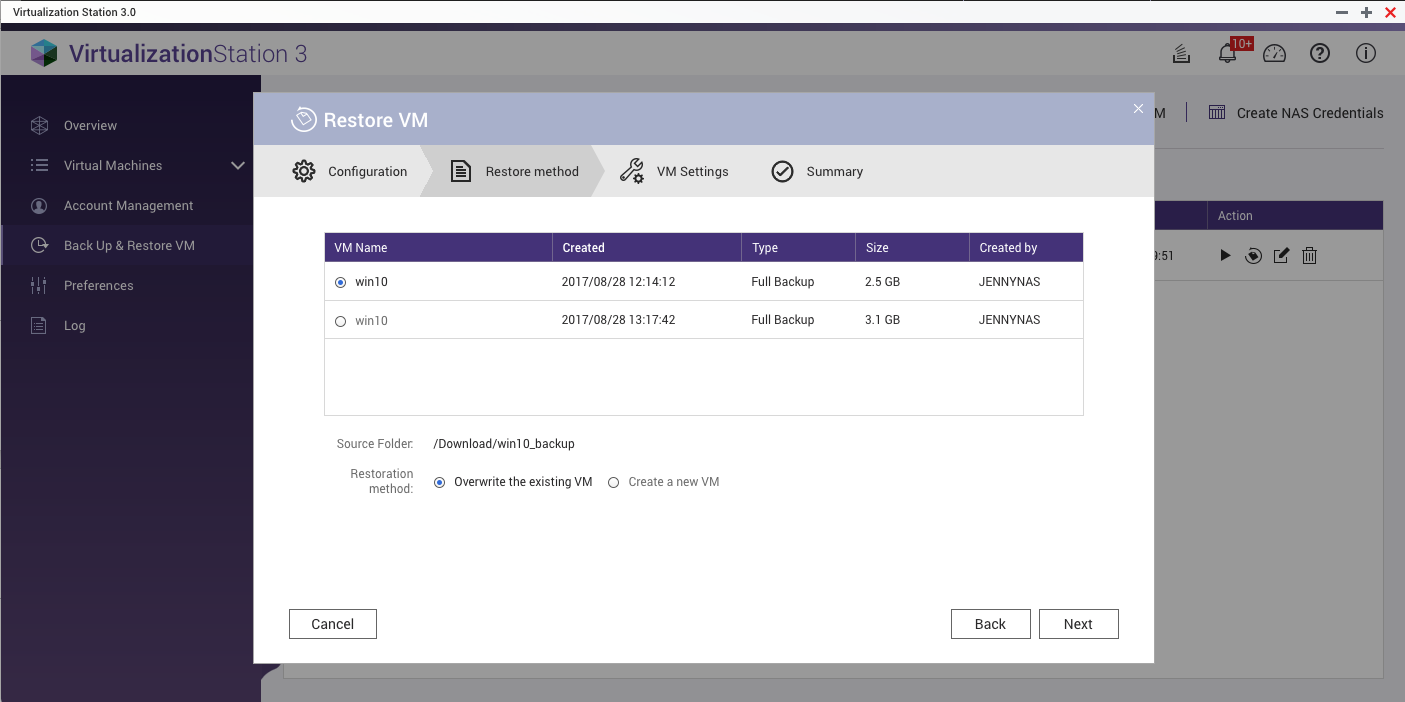Close the Restore VM dialog

pos(1138,109)
